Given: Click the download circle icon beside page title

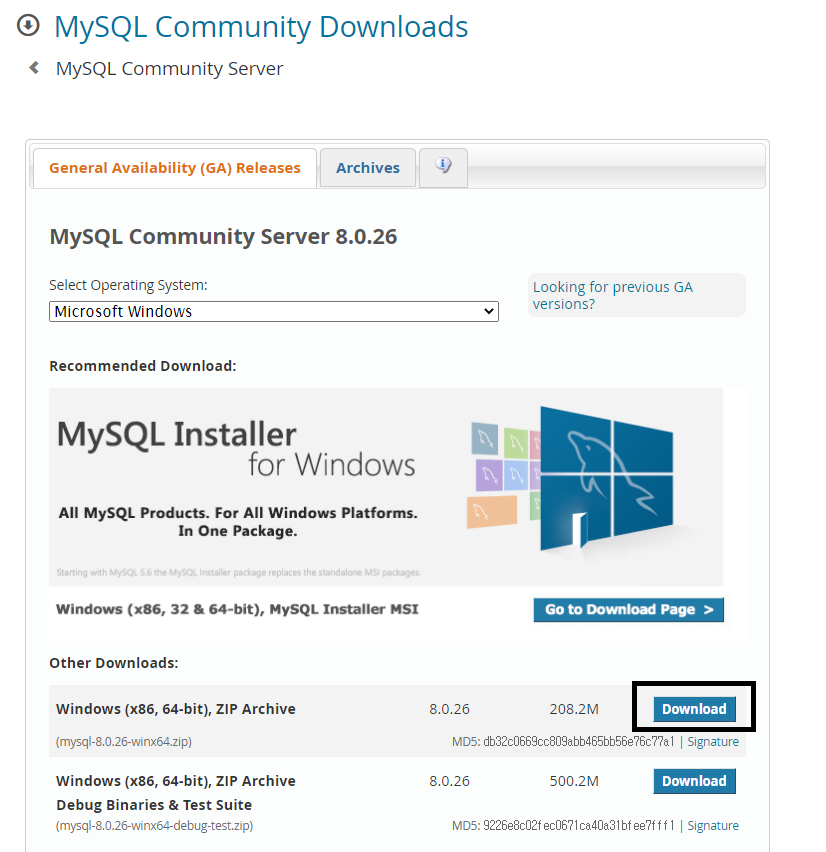Looking at the screenshot, I should [28, 25].
